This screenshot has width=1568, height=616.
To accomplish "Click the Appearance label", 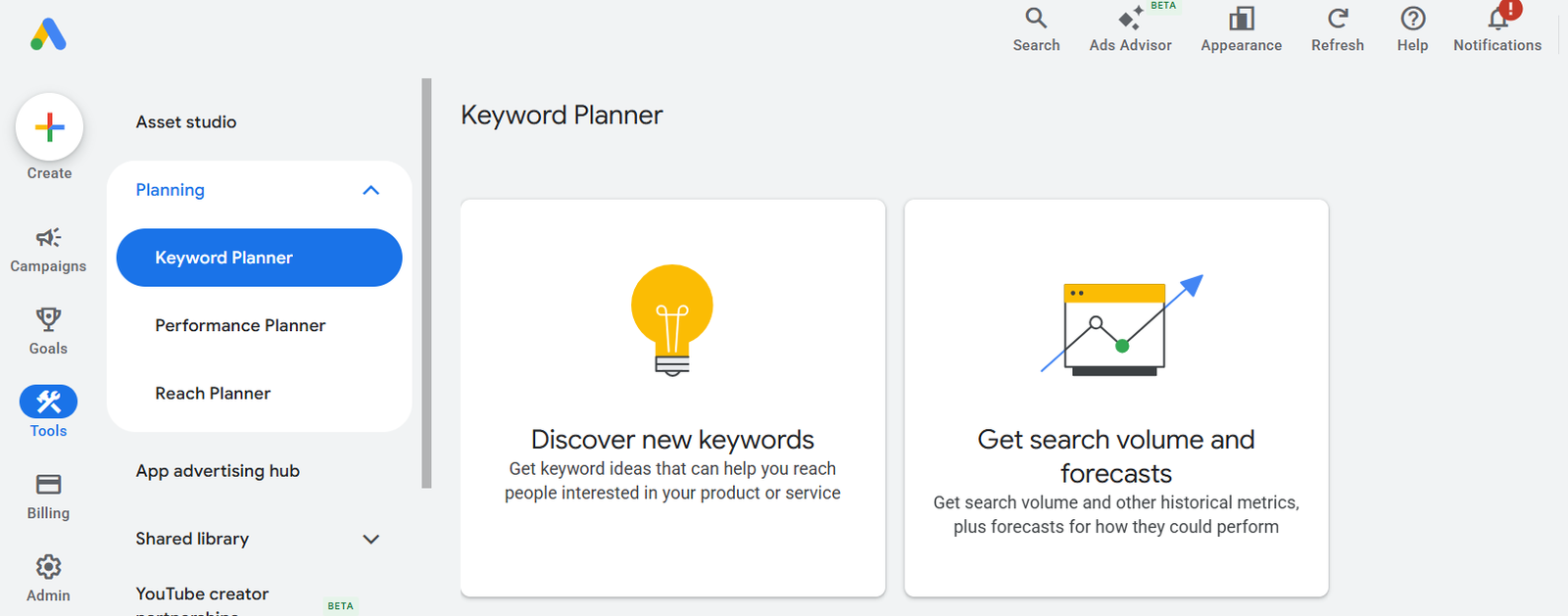I will pos(1242,45).
